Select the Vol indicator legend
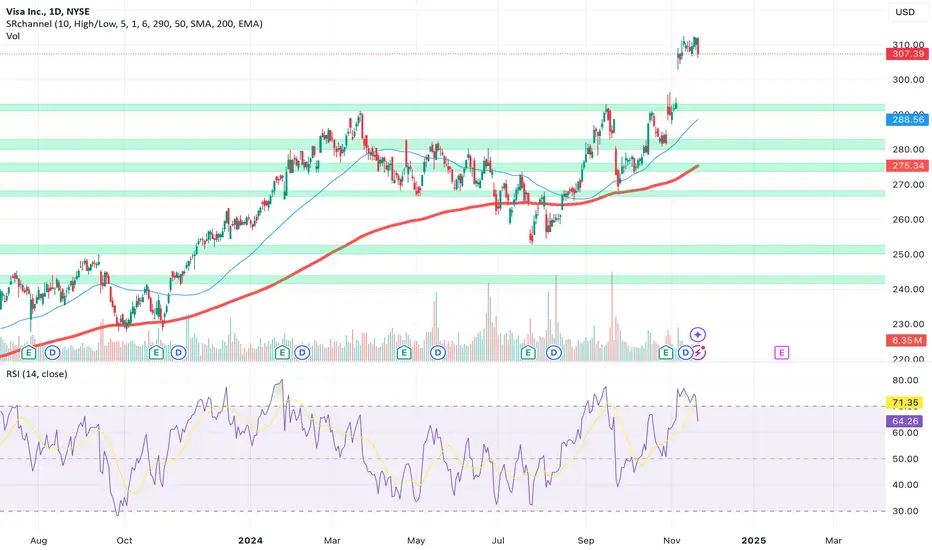 point(13,36)
